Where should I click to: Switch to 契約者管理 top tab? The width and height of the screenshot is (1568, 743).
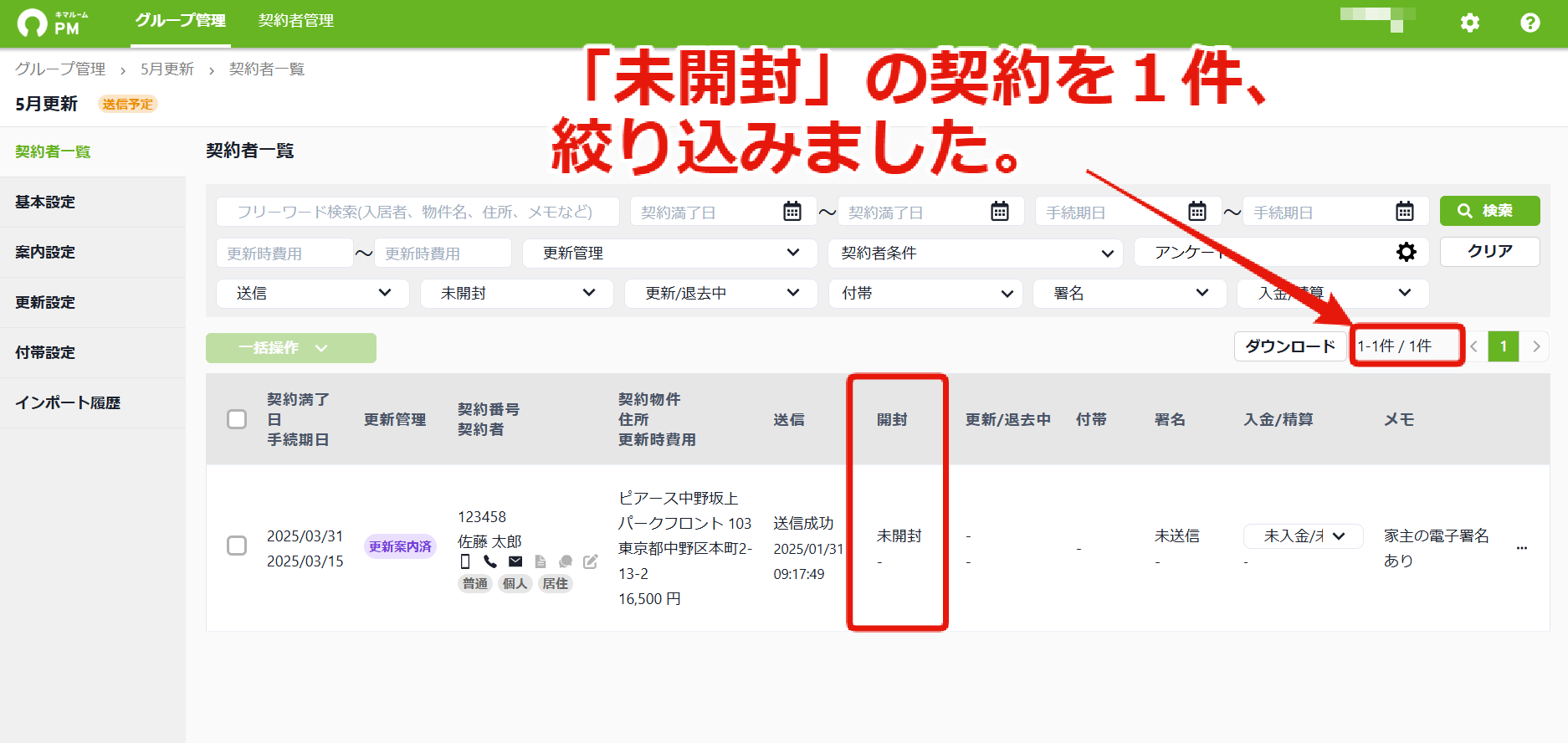296,21
